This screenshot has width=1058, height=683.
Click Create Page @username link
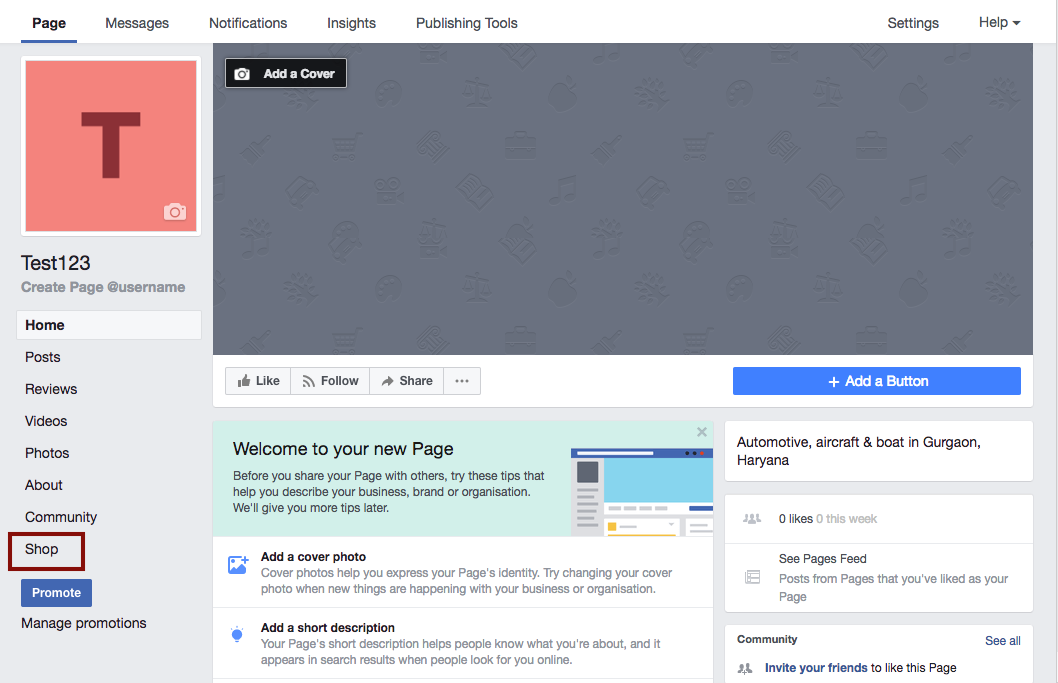tap(103, 287)
